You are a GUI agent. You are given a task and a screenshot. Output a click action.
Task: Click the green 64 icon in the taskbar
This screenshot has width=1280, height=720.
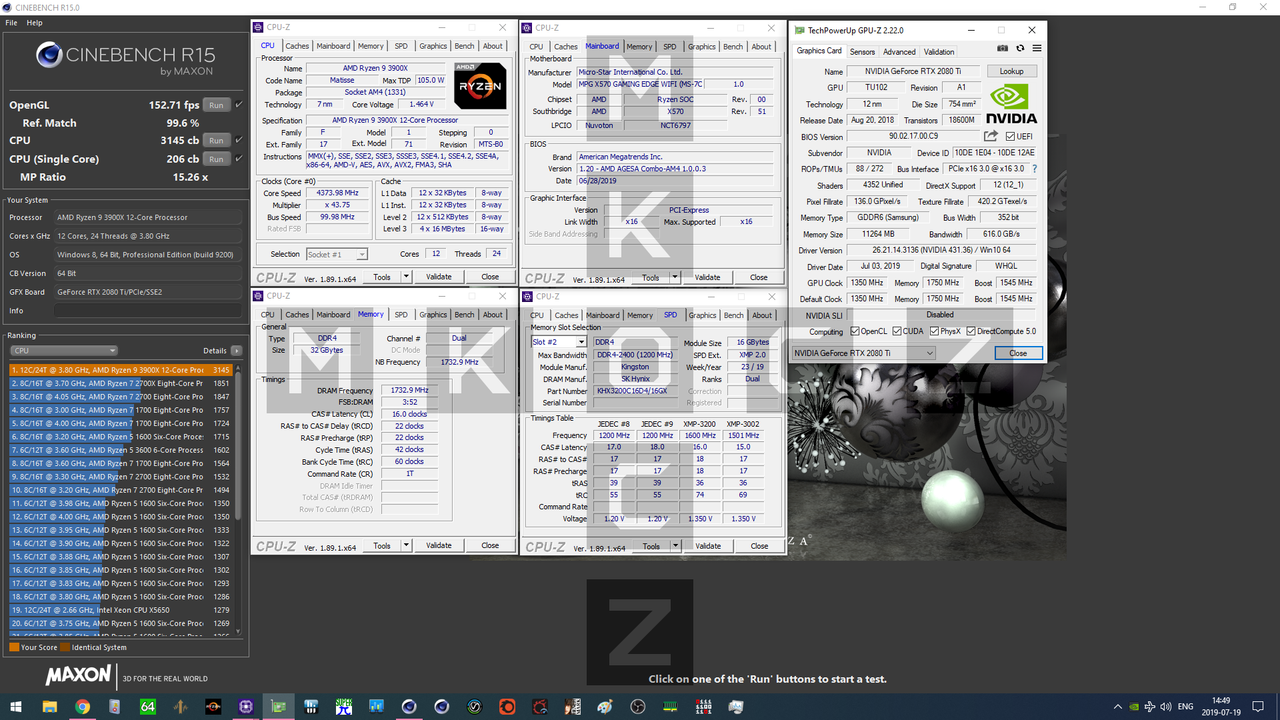click(147, 707)
